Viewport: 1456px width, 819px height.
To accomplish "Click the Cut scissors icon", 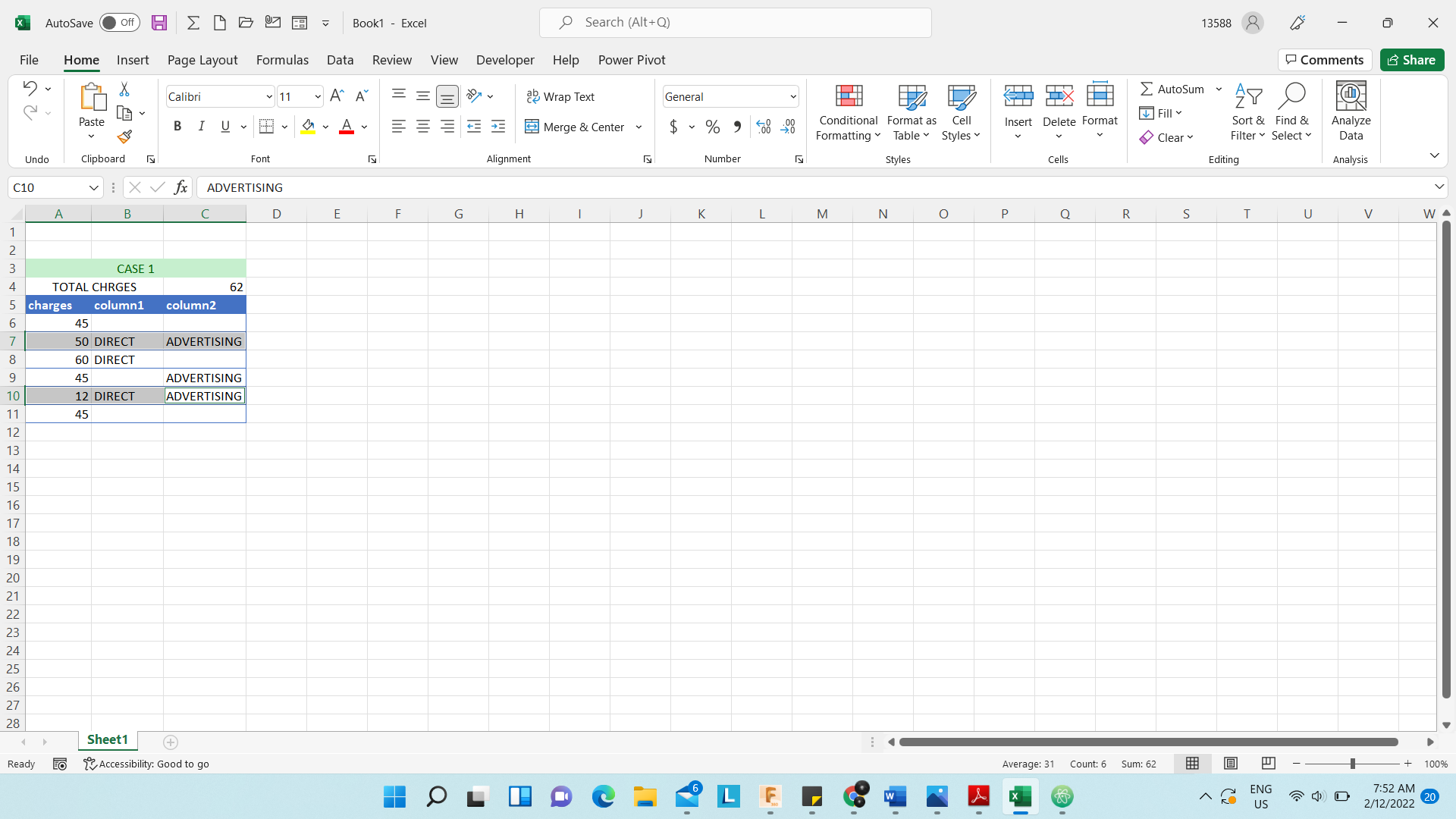I will [124, 89].
